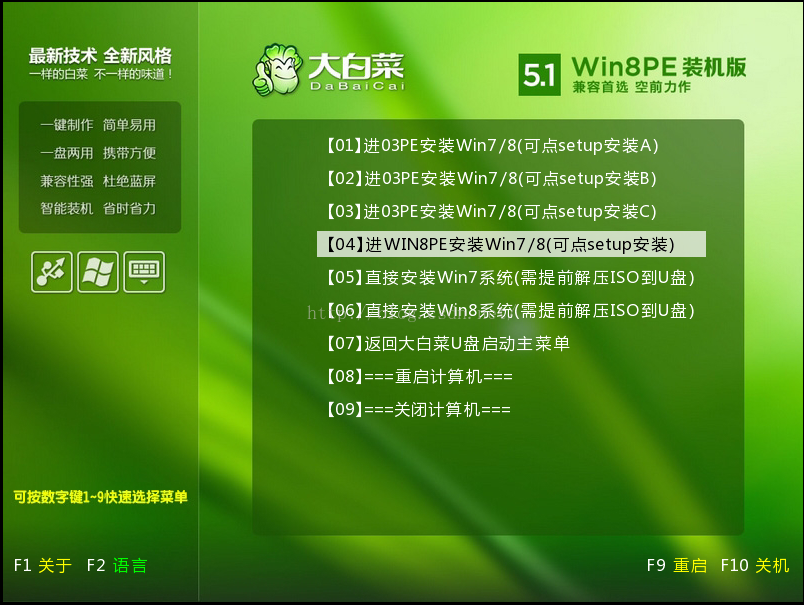Click the keyboard icon in the left panel
The height and width of the screenshot is (605, 804).
[x=144, y=272]
